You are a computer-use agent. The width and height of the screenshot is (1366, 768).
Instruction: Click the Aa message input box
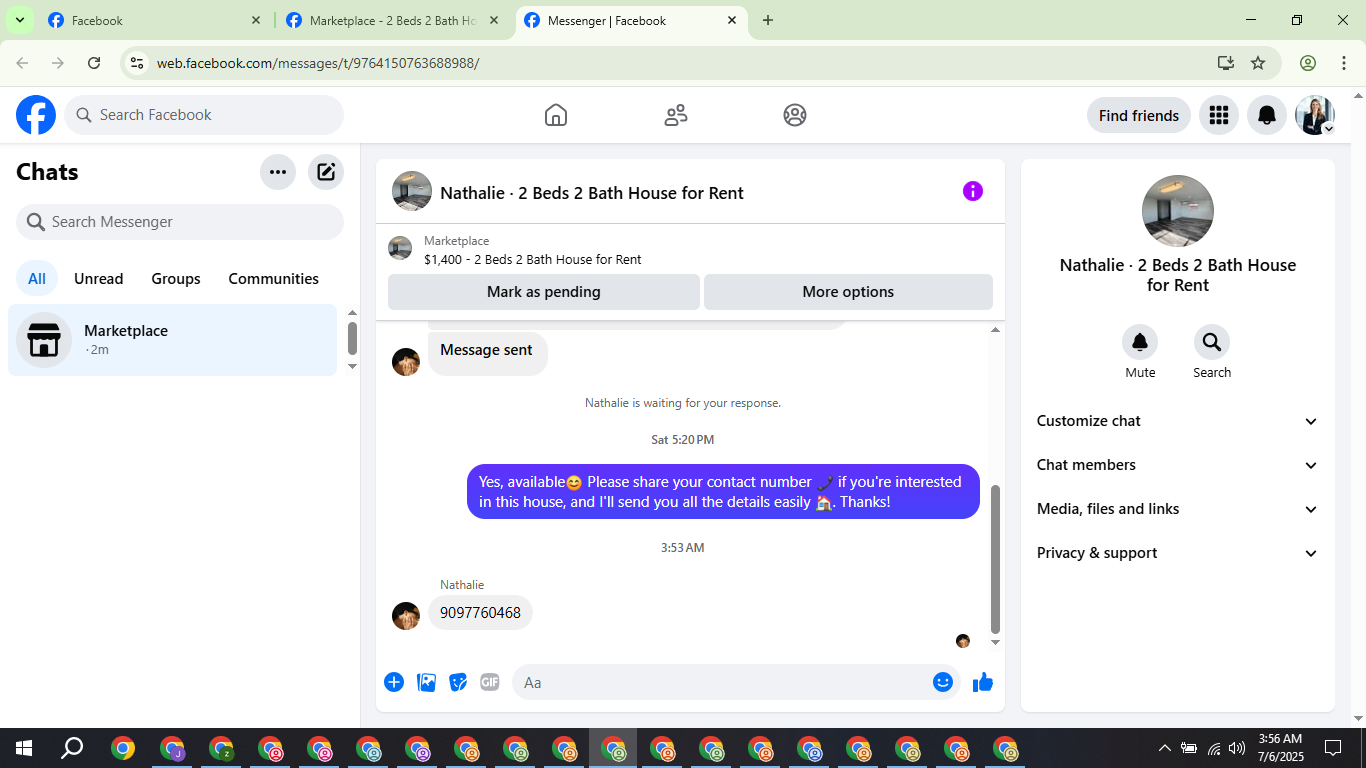(736, 682)
